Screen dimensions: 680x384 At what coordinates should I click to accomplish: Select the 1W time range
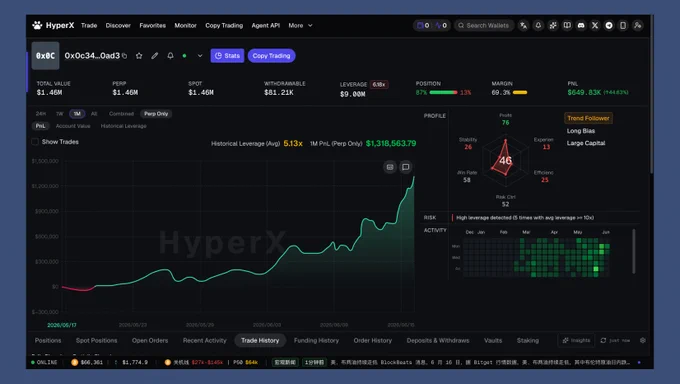59,114
